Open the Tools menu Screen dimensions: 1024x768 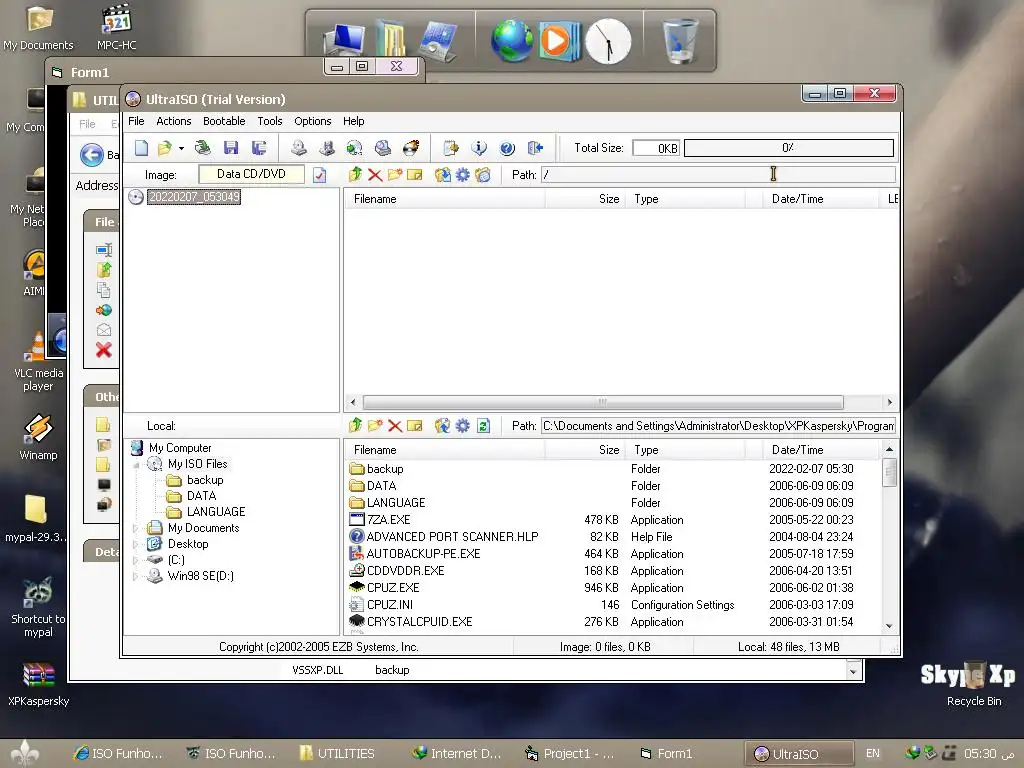[x=270, y=121]
